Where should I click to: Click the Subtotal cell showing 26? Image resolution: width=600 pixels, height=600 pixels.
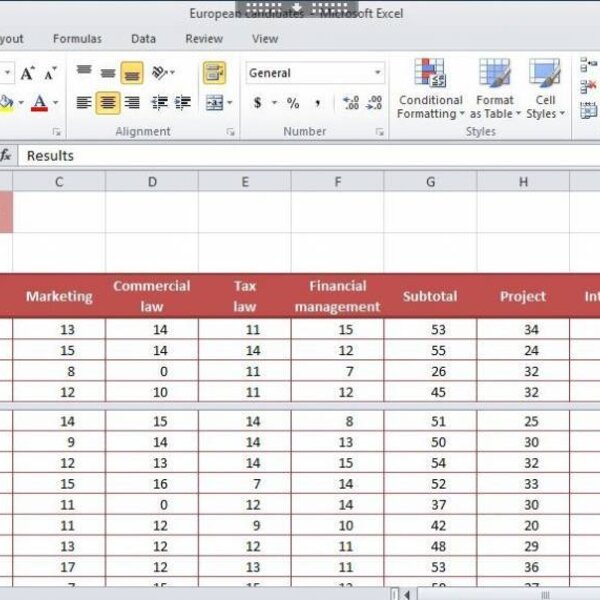(430, 371)
